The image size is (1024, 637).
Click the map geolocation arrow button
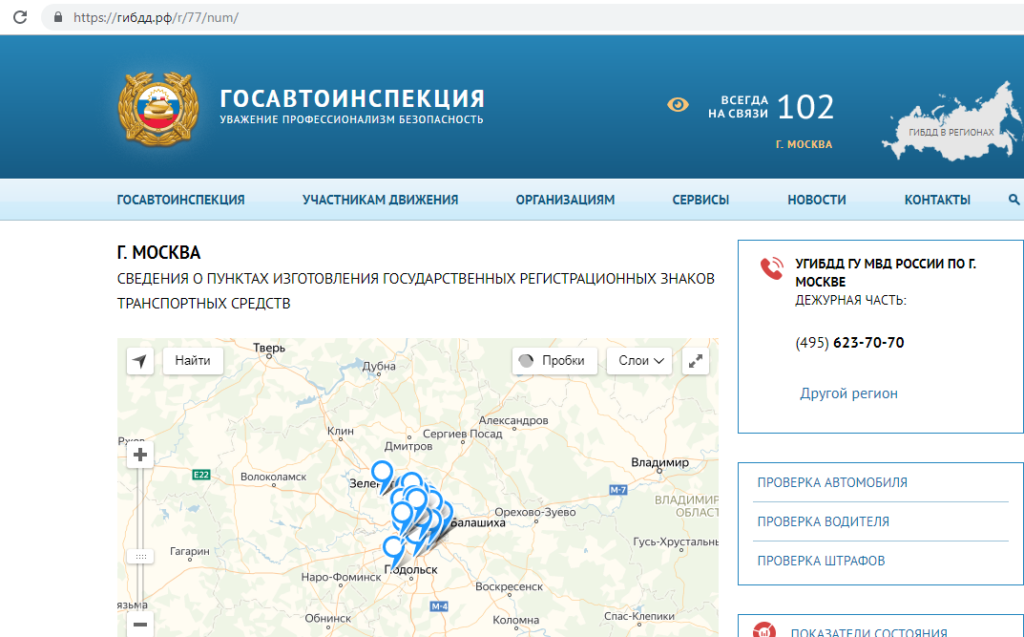point(140,361)
